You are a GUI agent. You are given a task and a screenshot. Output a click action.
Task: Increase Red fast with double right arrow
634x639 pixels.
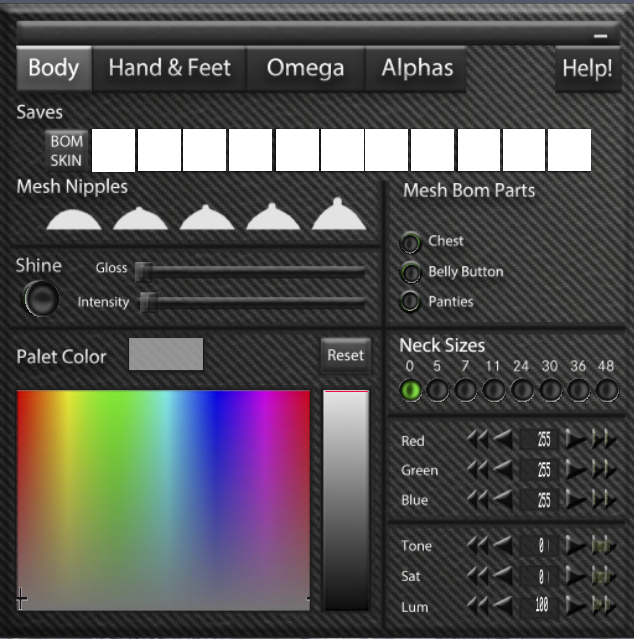point(604,440)
